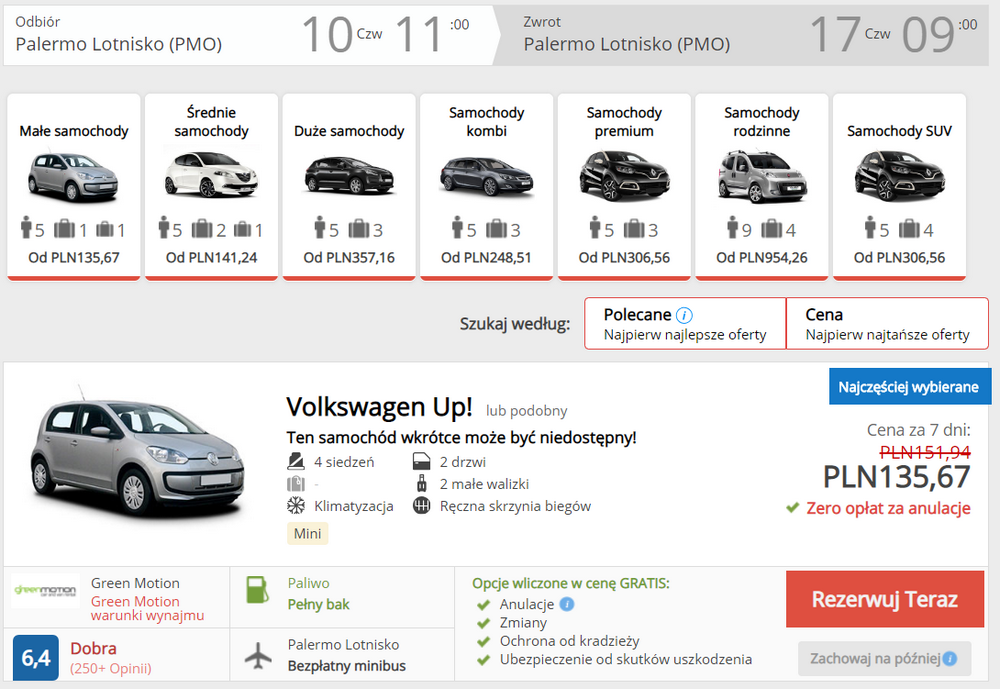Click the small suitcase icon by 2 małe walizki
1000x689 pixels.
coord(422,484)
